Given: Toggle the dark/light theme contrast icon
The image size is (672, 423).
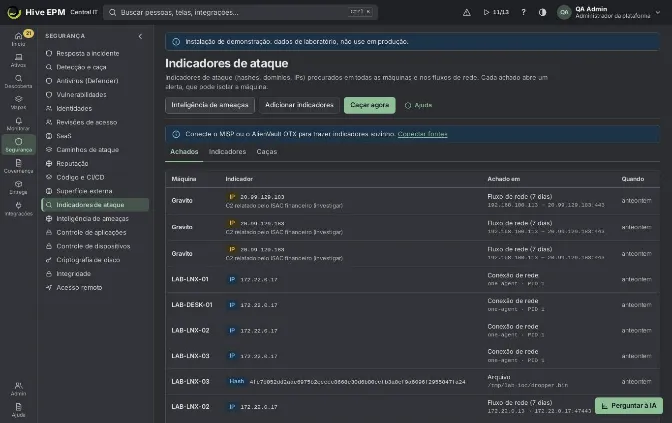Looking at the screenshot, I should tap(542, 12).
